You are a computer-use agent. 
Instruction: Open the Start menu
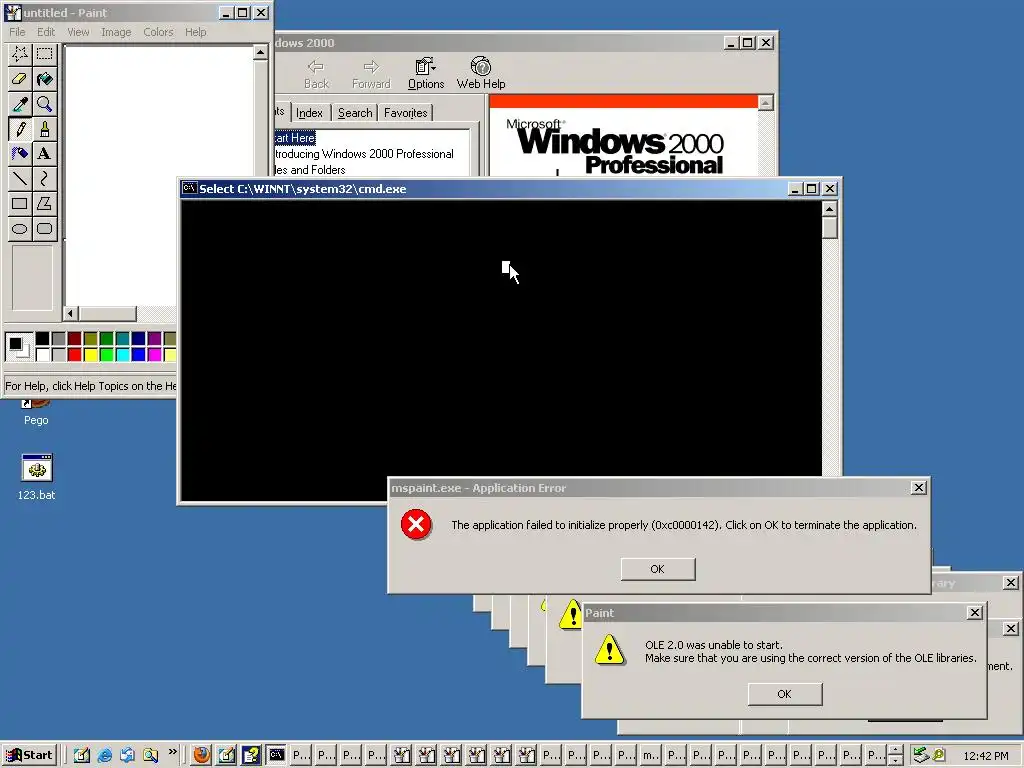click(30, 755)
